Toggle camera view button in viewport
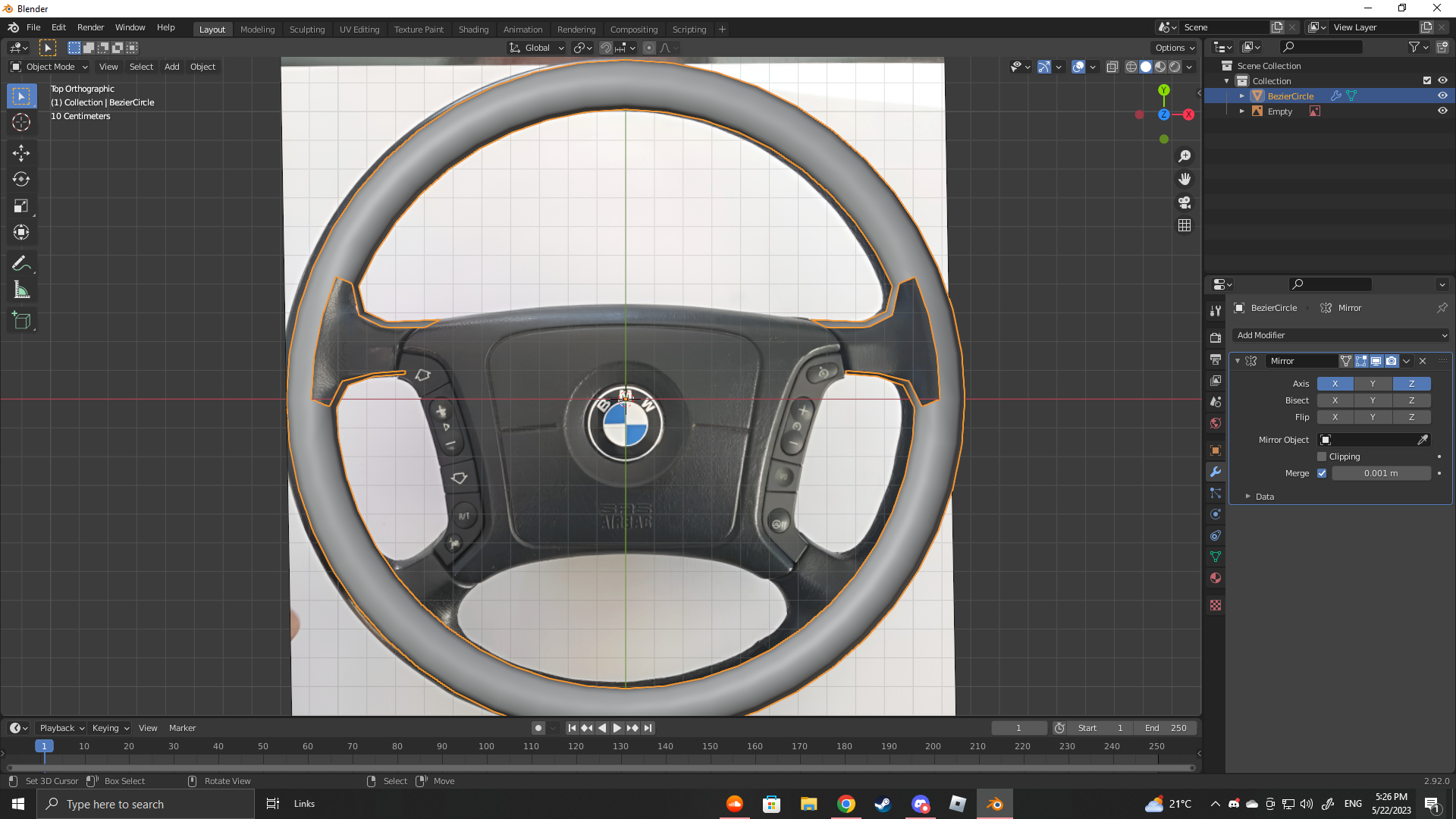Screen dimensions: 1456x819 pos(1185,202)
